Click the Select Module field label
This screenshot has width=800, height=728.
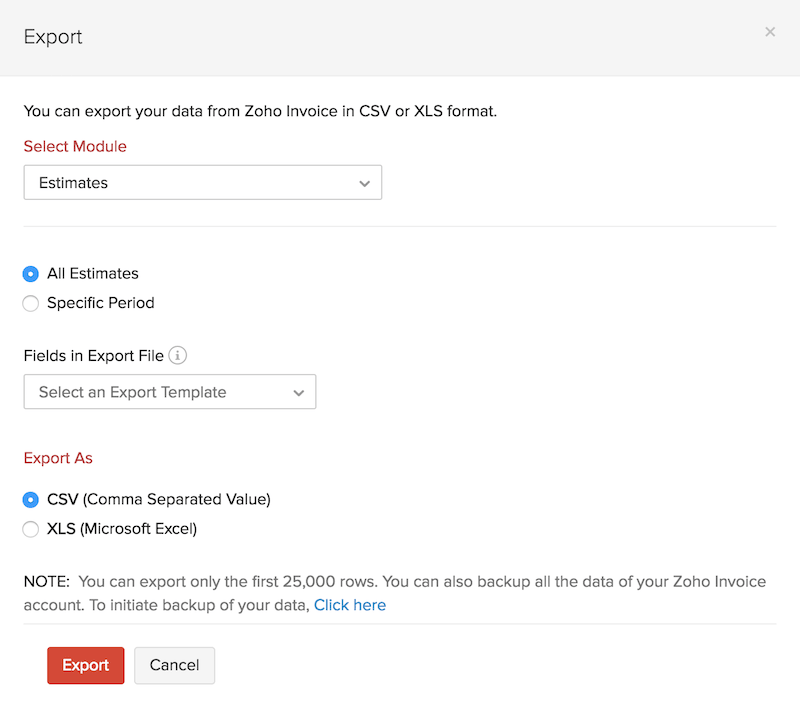click(x=75, y=146)
